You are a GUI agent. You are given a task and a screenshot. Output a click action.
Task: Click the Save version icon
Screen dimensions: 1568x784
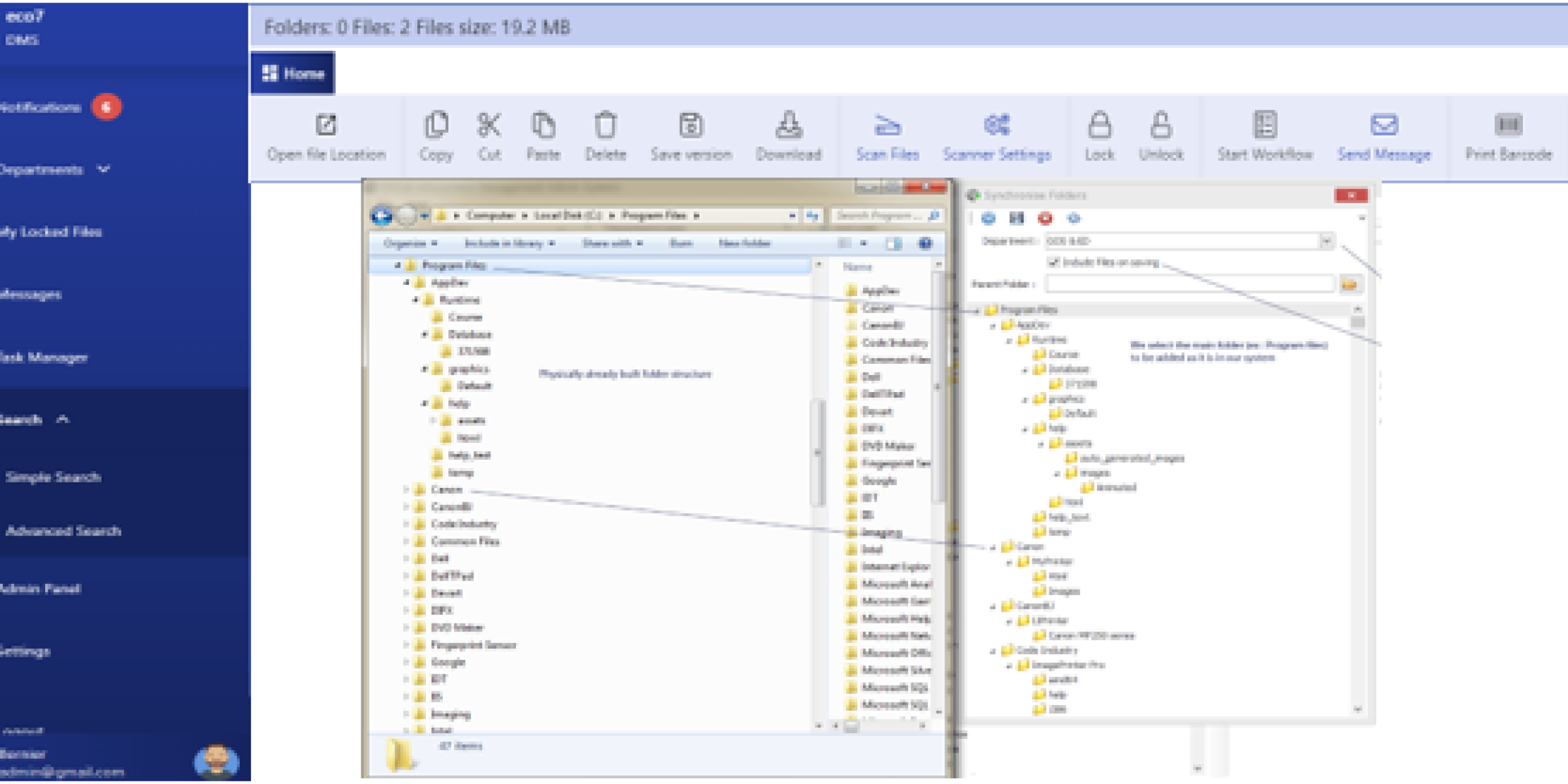coord(691,125)
